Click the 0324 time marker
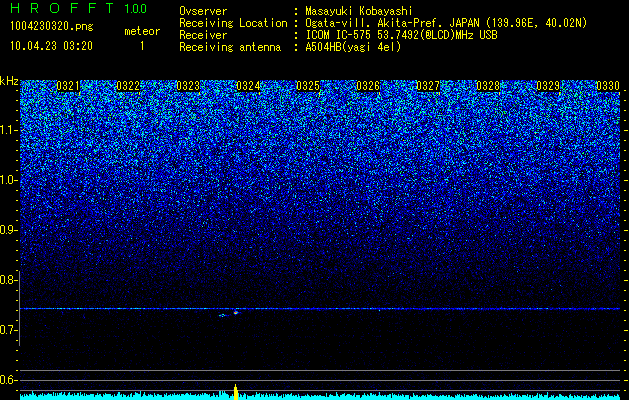Screen dimensions: 629x400 pos(248,86)
